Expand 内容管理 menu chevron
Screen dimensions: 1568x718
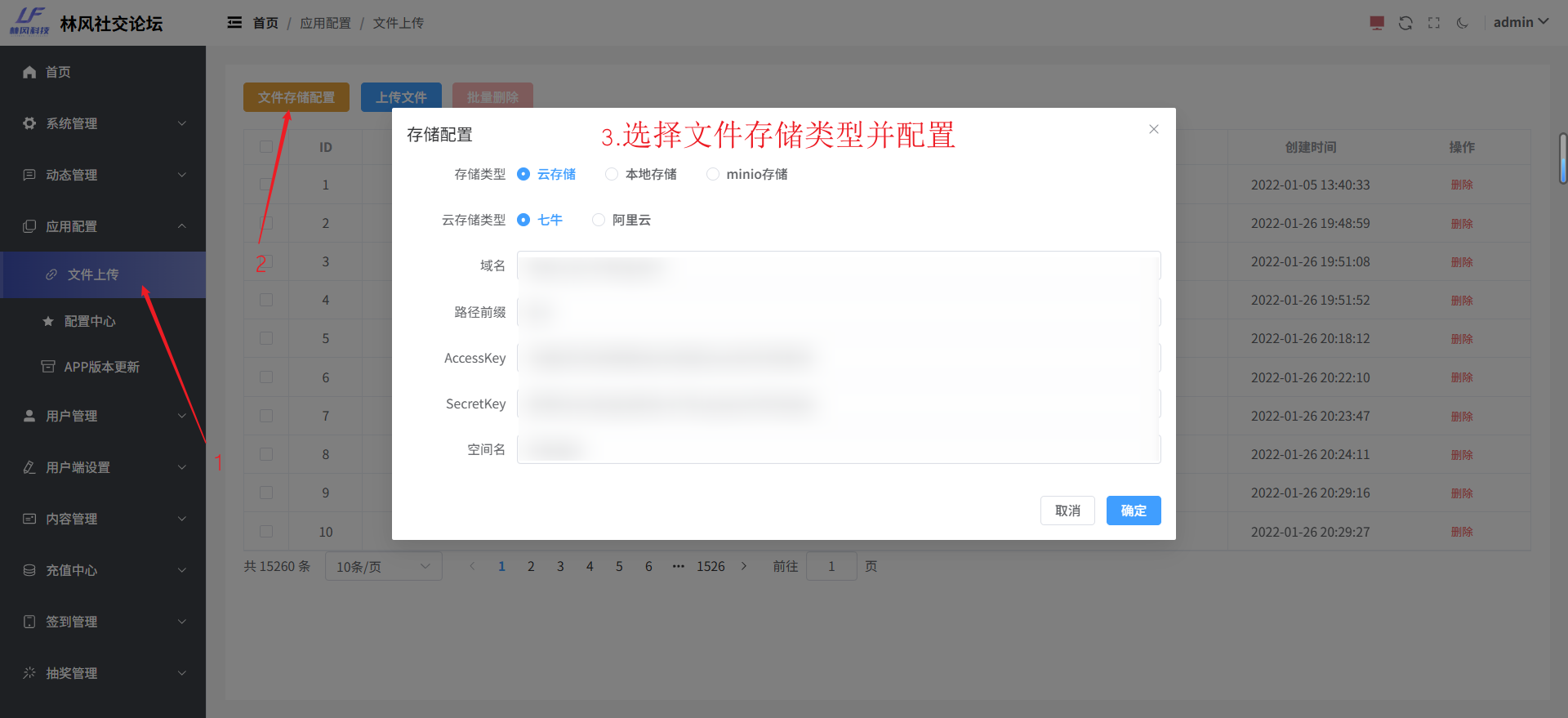coord(182,519)
